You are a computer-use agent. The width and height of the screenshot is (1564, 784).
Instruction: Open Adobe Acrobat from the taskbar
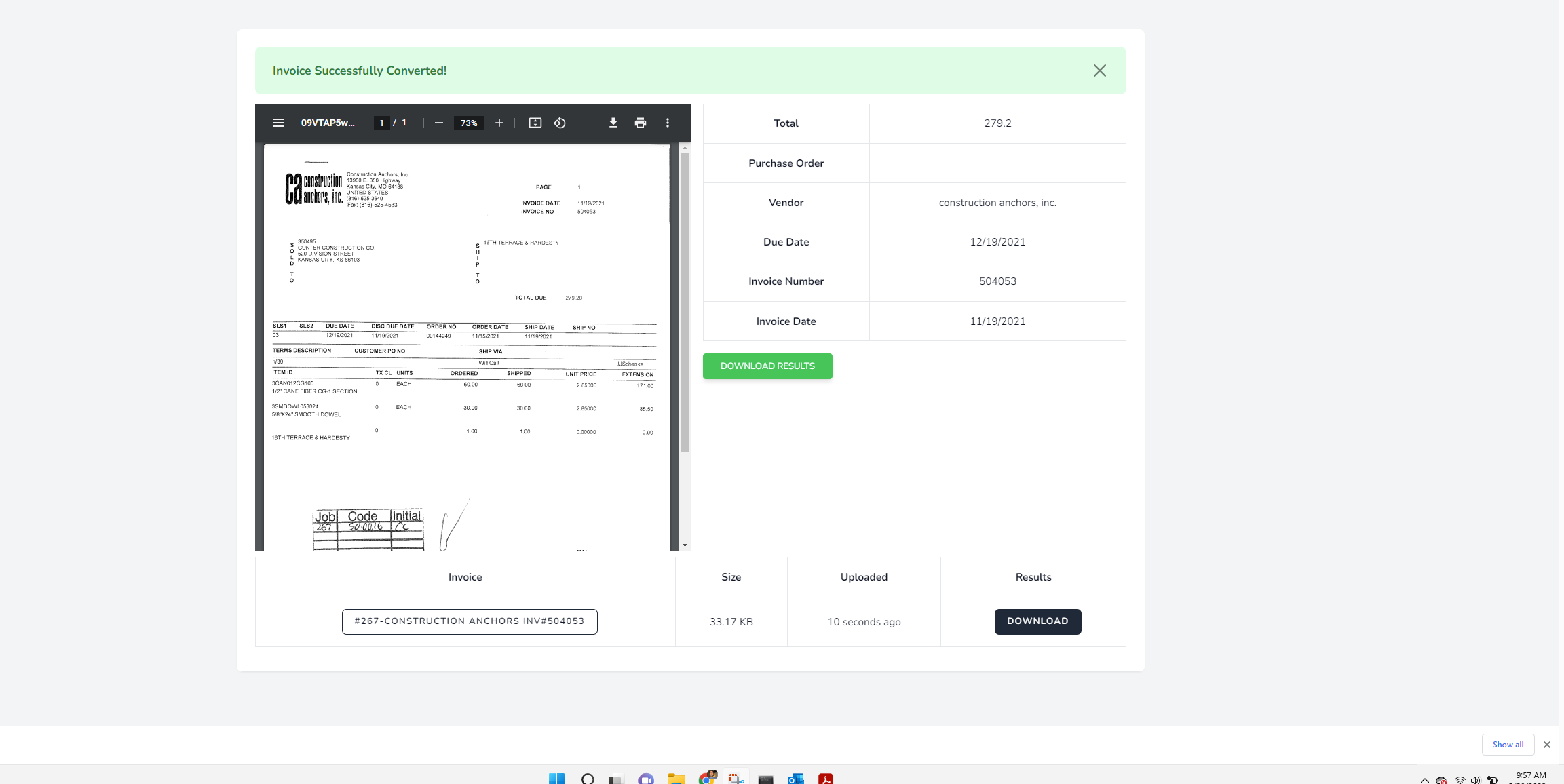826,779
